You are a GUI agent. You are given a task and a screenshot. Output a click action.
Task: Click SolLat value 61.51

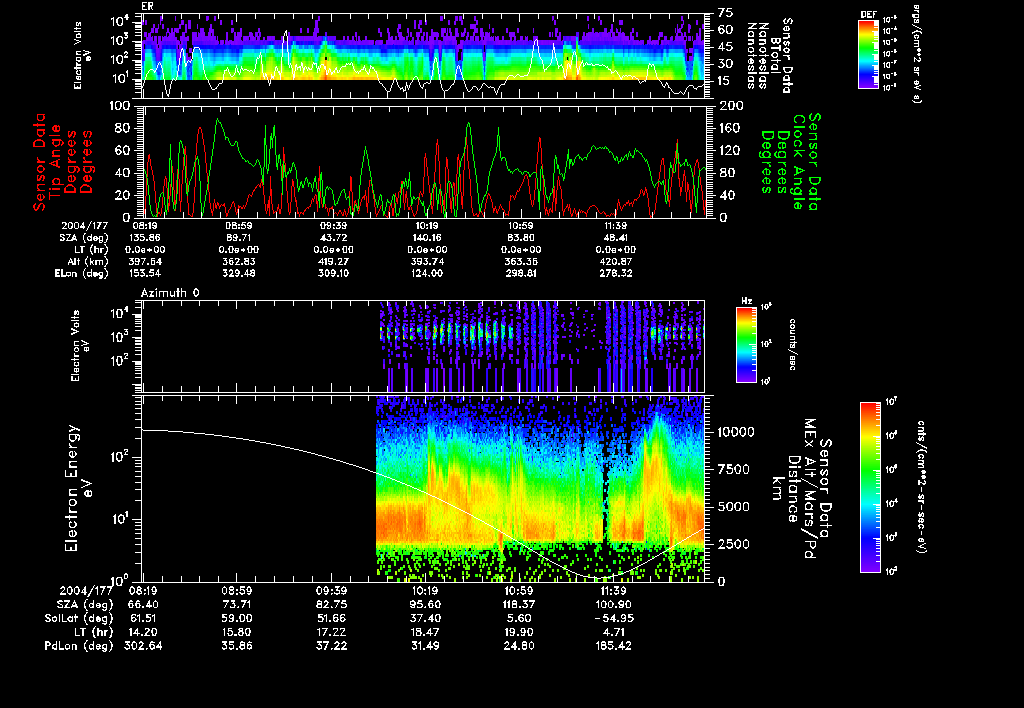click(x=143, y=618)
